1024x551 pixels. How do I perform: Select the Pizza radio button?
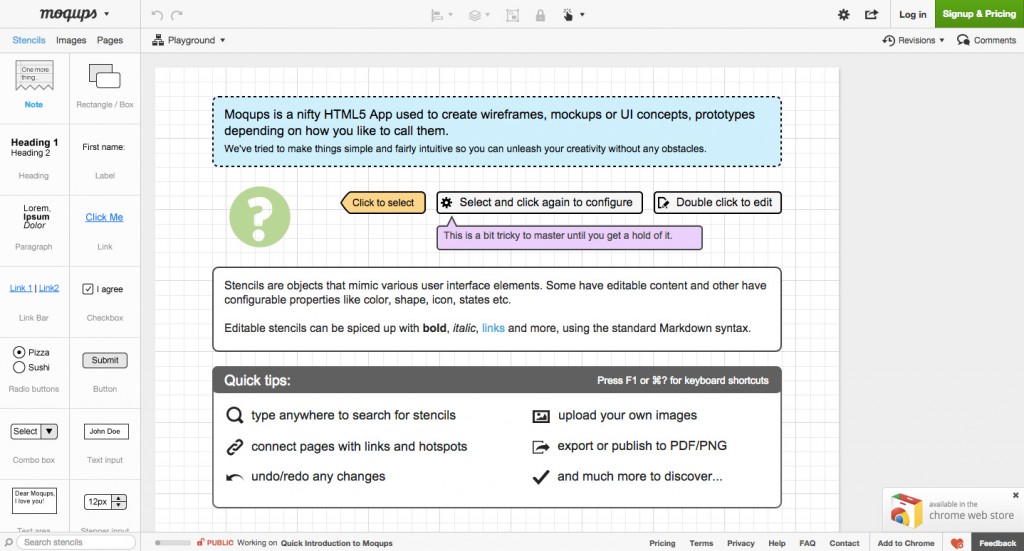point(19,353)
